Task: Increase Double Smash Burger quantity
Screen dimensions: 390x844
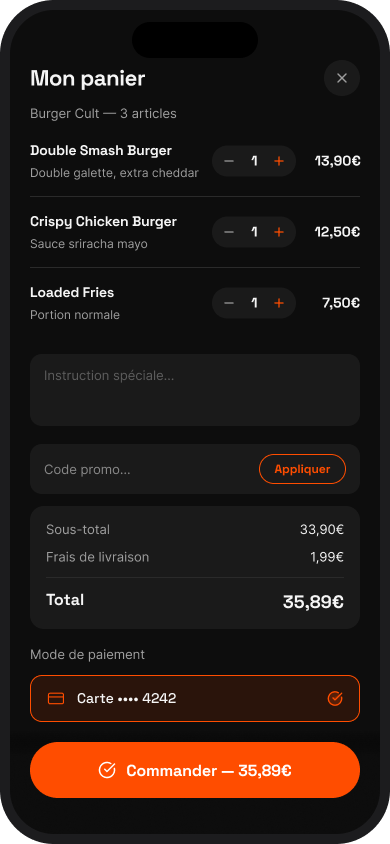Action: click(x=279, y=161)
